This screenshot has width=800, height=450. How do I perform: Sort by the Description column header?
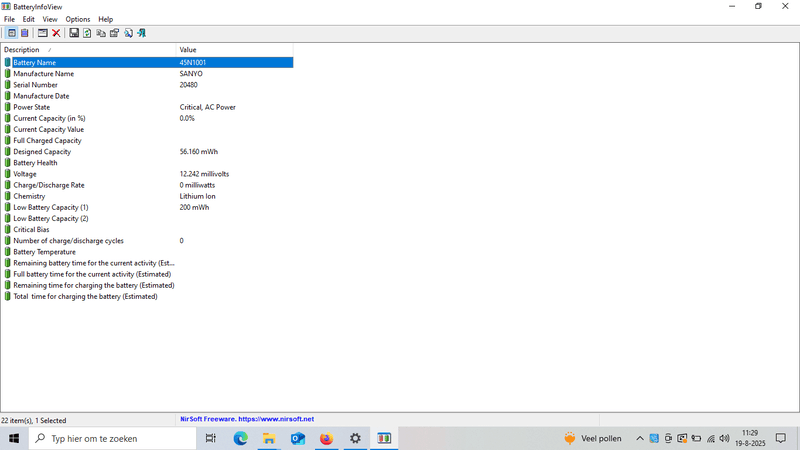(88, 49)
